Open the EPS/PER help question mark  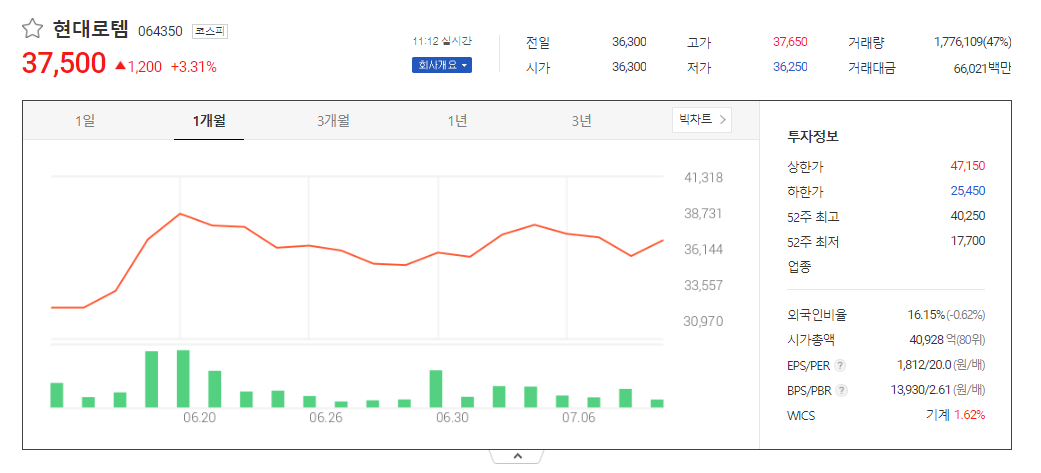[x=840, y=365]
